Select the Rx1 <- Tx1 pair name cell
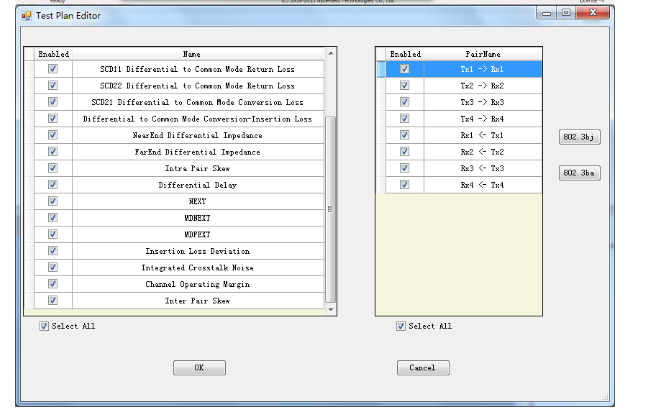 click(x=483, y=135)
